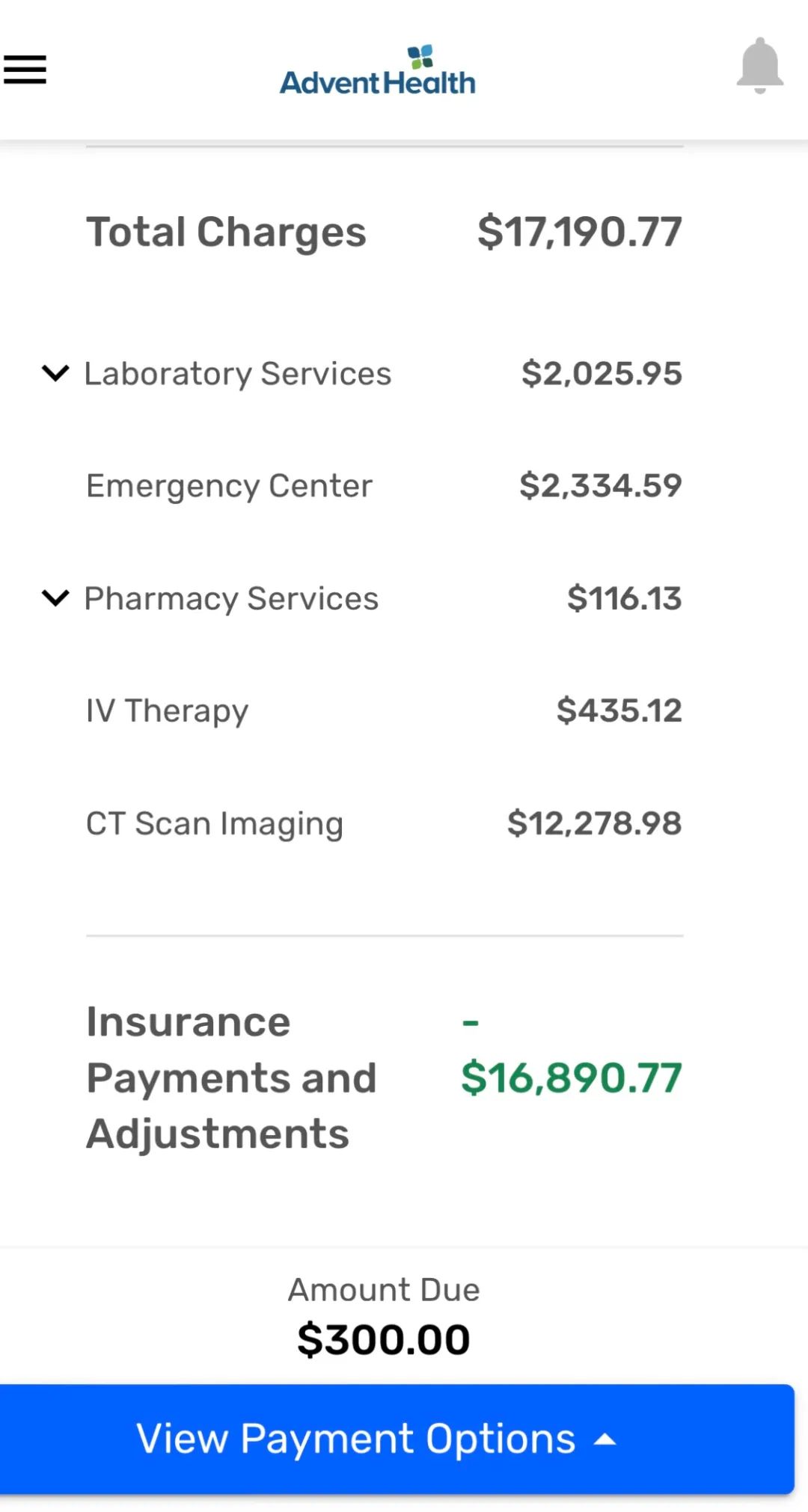Click the $12,278.98 CT scan amount

(595, 823)
